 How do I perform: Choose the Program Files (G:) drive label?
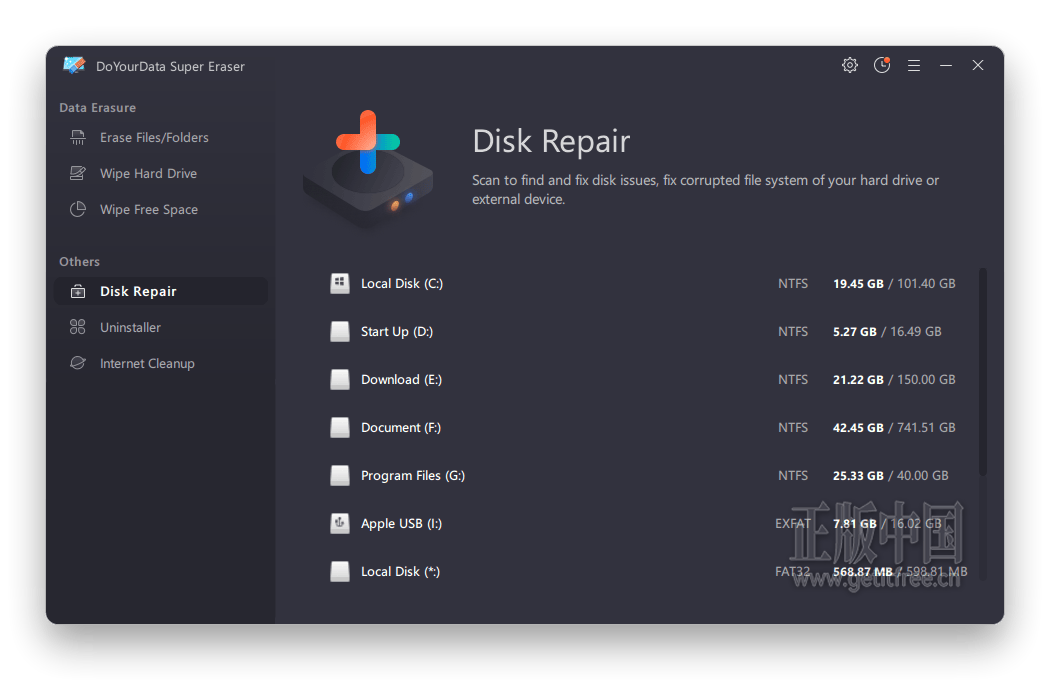tap(413, 476)
